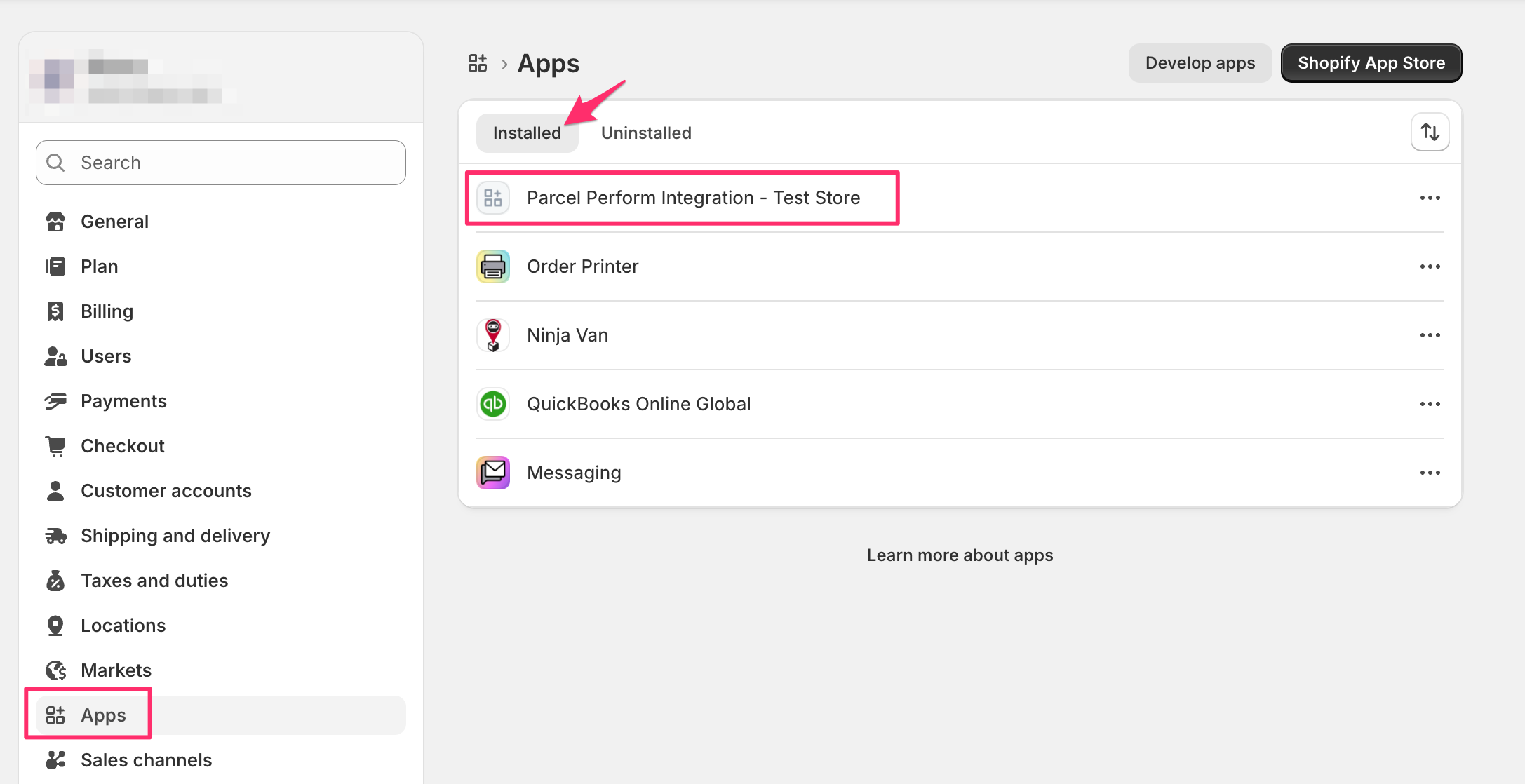Viewport: 1525px width, 784px height.
Task: Open the Order Printer app name
Action: click(x=583, y=266)
